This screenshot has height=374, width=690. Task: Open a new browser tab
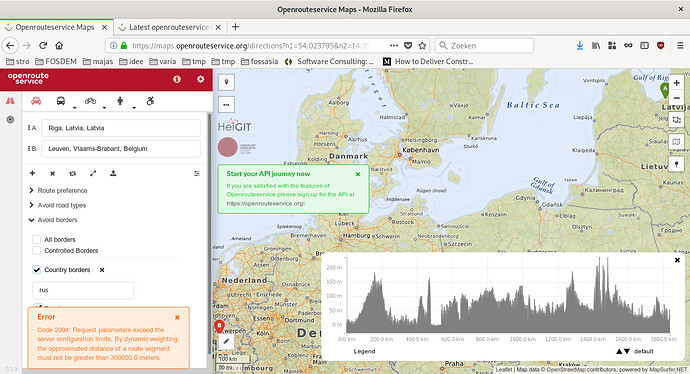(235, 27)
